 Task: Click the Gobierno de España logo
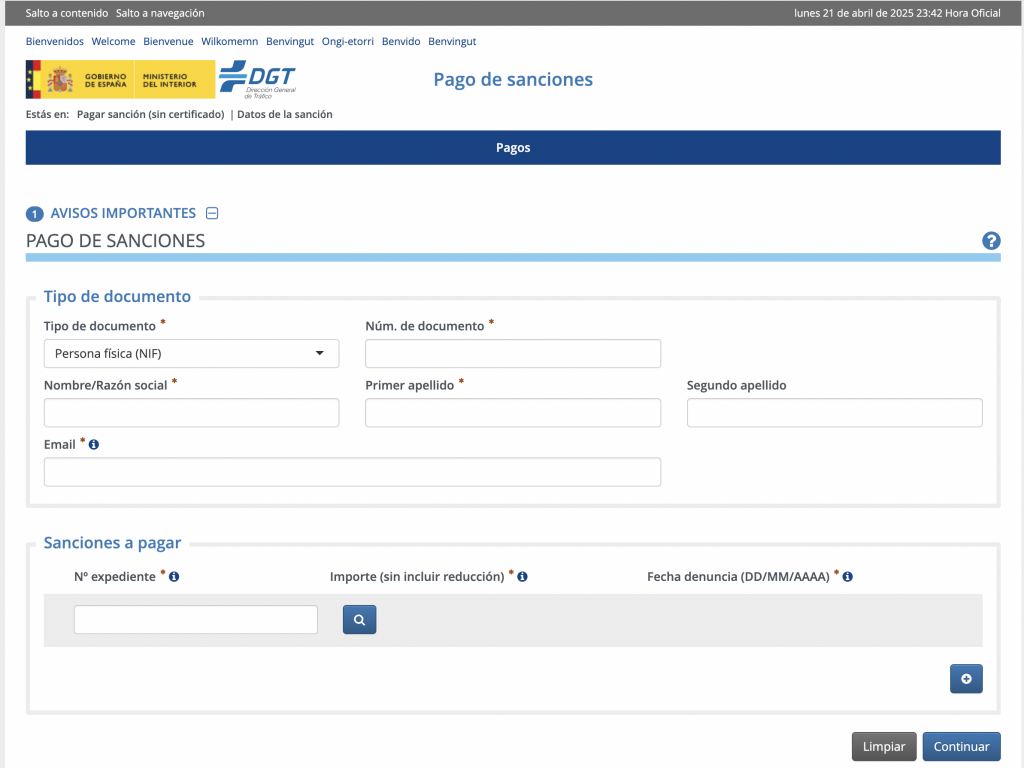tap(120, 79)
